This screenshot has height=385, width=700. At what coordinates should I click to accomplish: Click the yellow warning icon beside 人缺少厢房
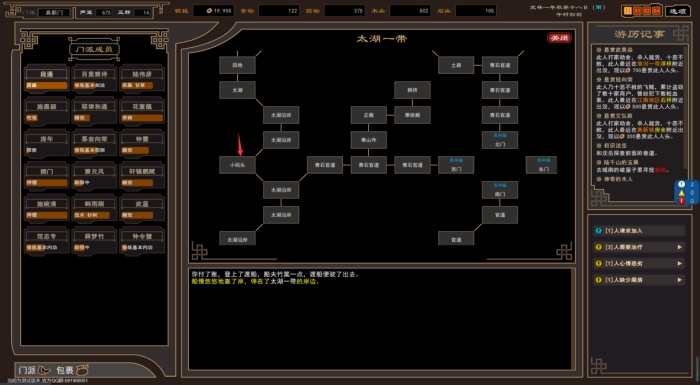(599, 280)
